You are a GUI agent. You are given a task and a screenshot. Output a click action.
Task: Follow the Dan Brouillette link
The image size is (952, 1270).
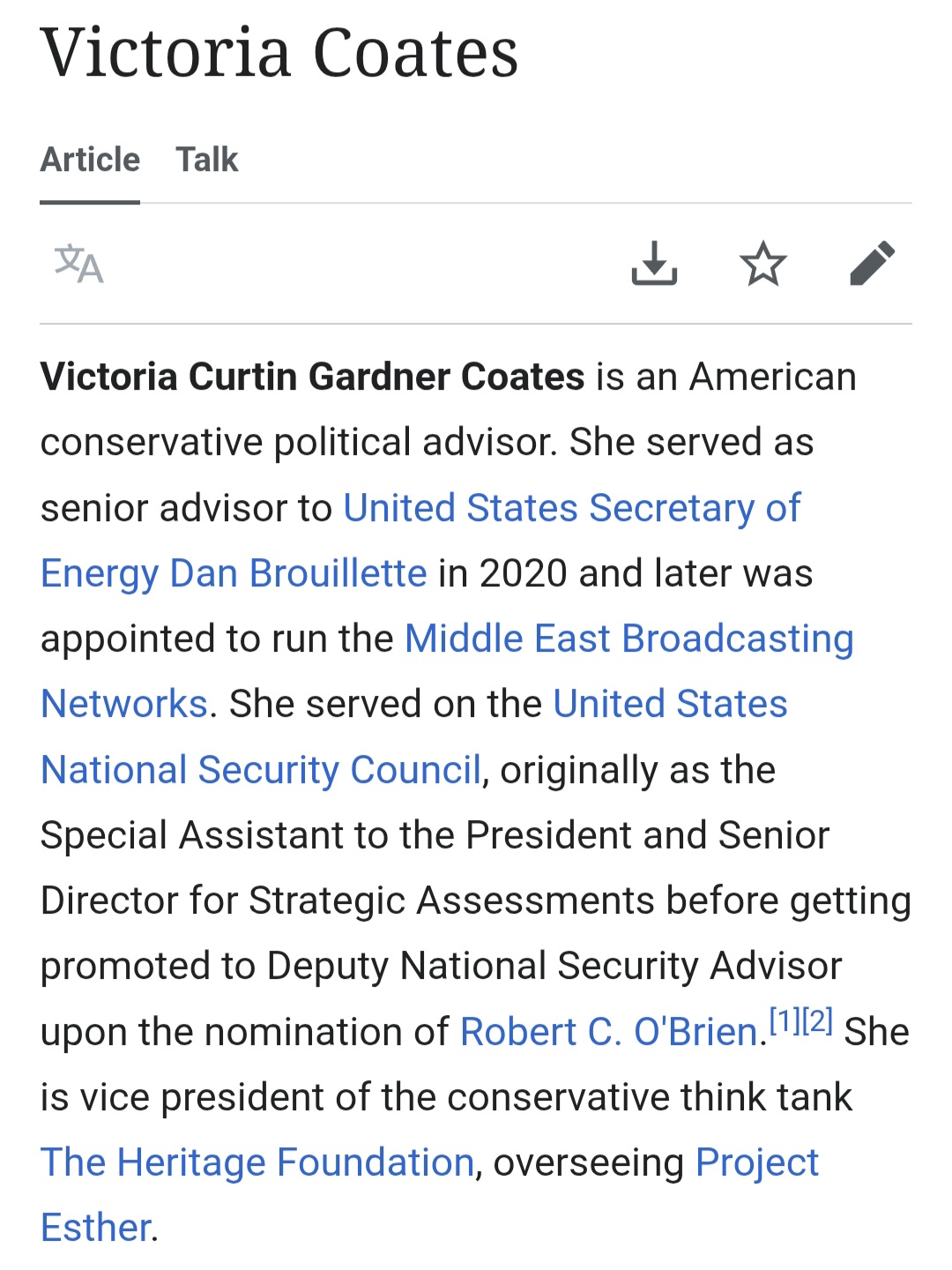pos(298,573)
